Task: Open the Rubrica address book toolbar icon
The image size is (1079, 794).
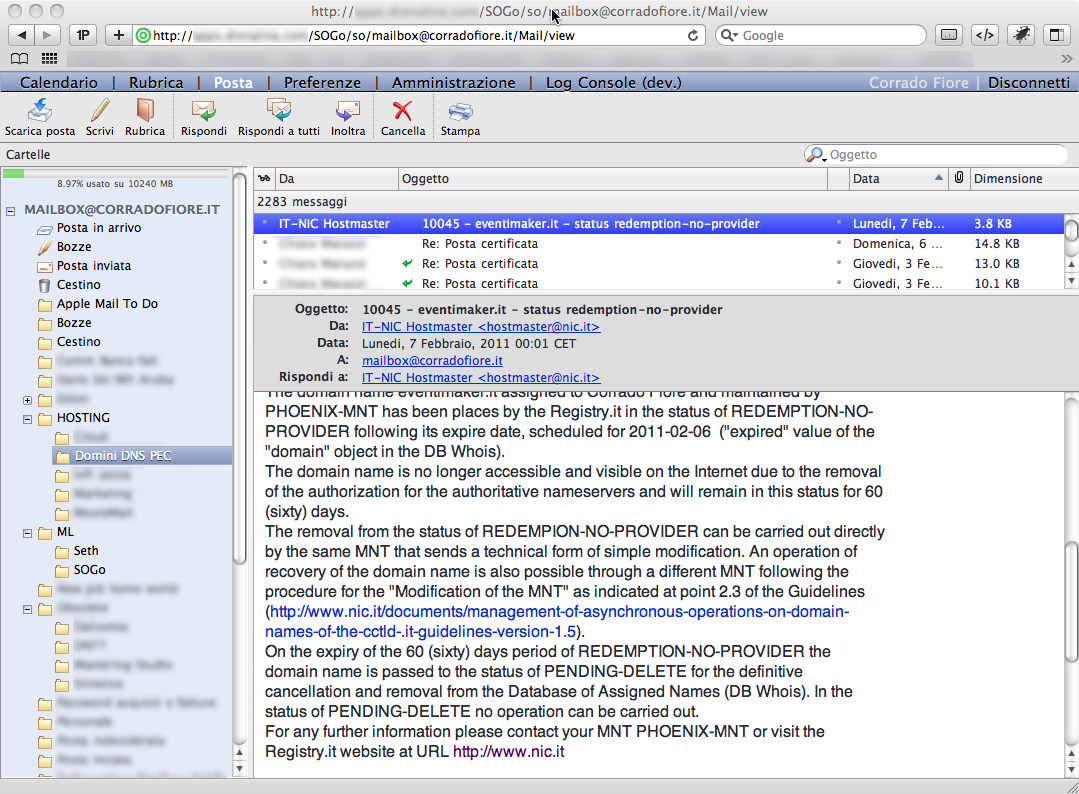Action: 145,110
